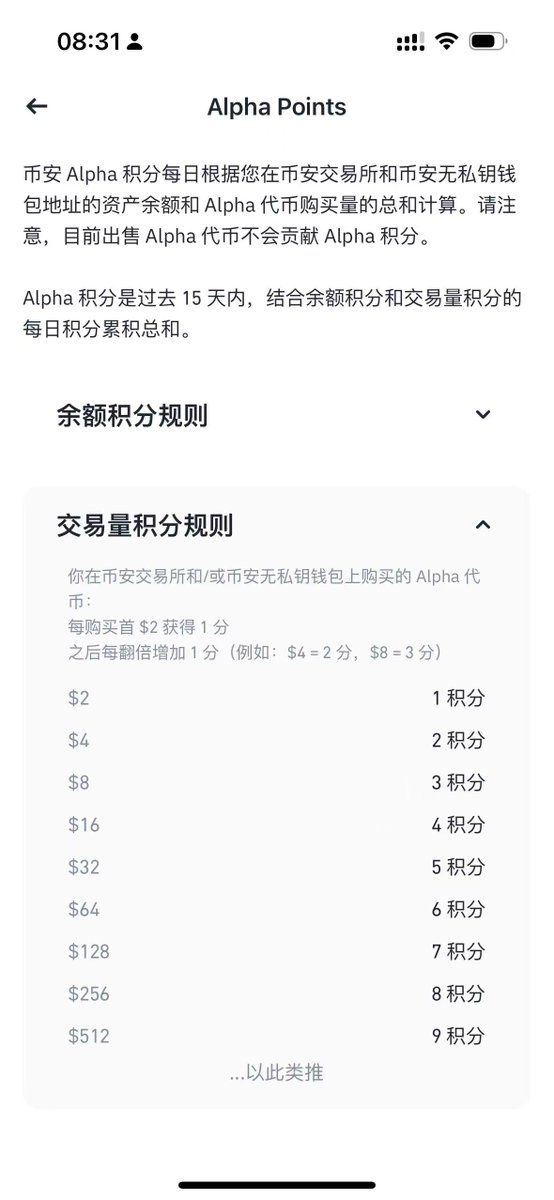
Task: Tap the 8 积分 value
Action: pos(458,994)
